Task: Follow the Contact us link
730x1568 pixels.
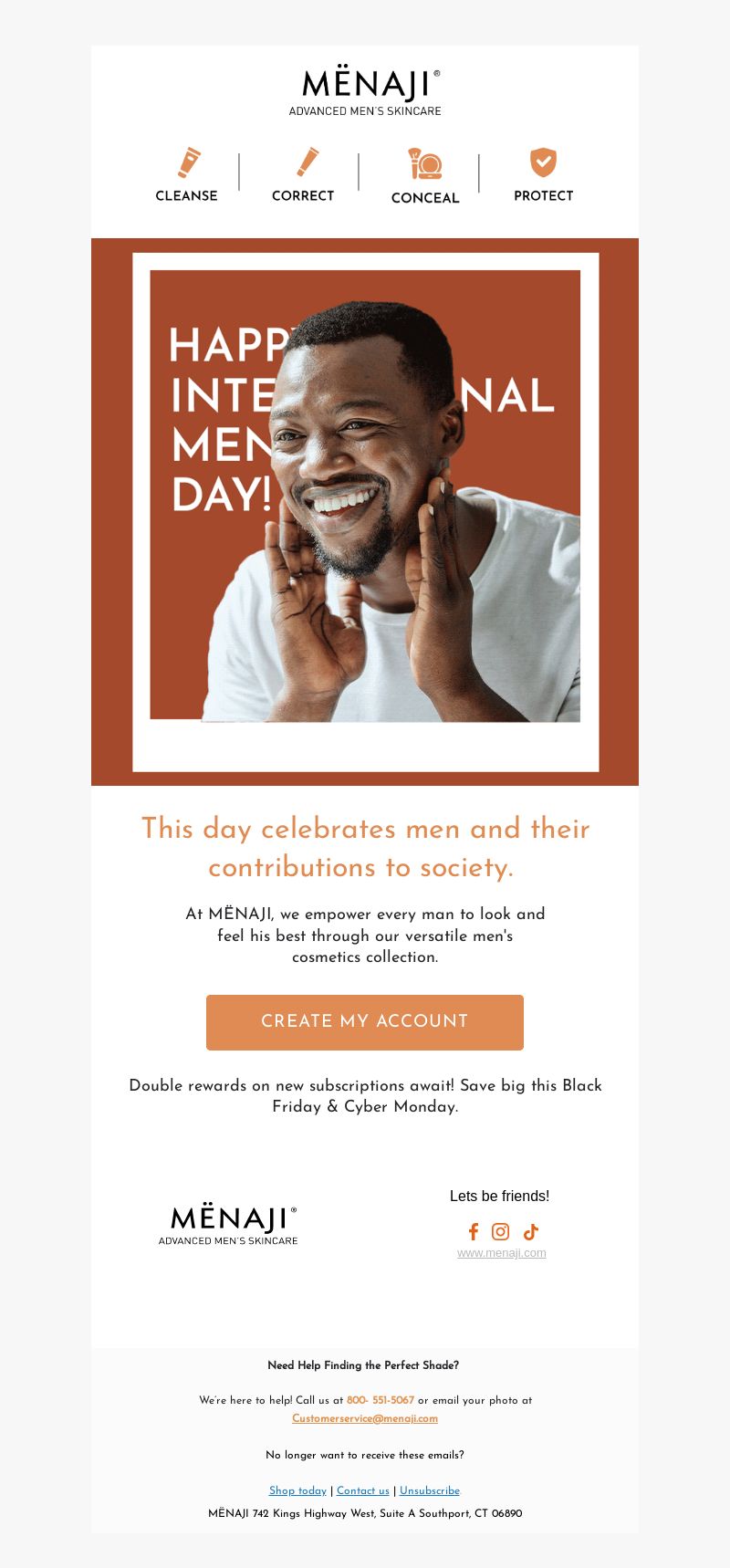Action: coord(363,1490)
